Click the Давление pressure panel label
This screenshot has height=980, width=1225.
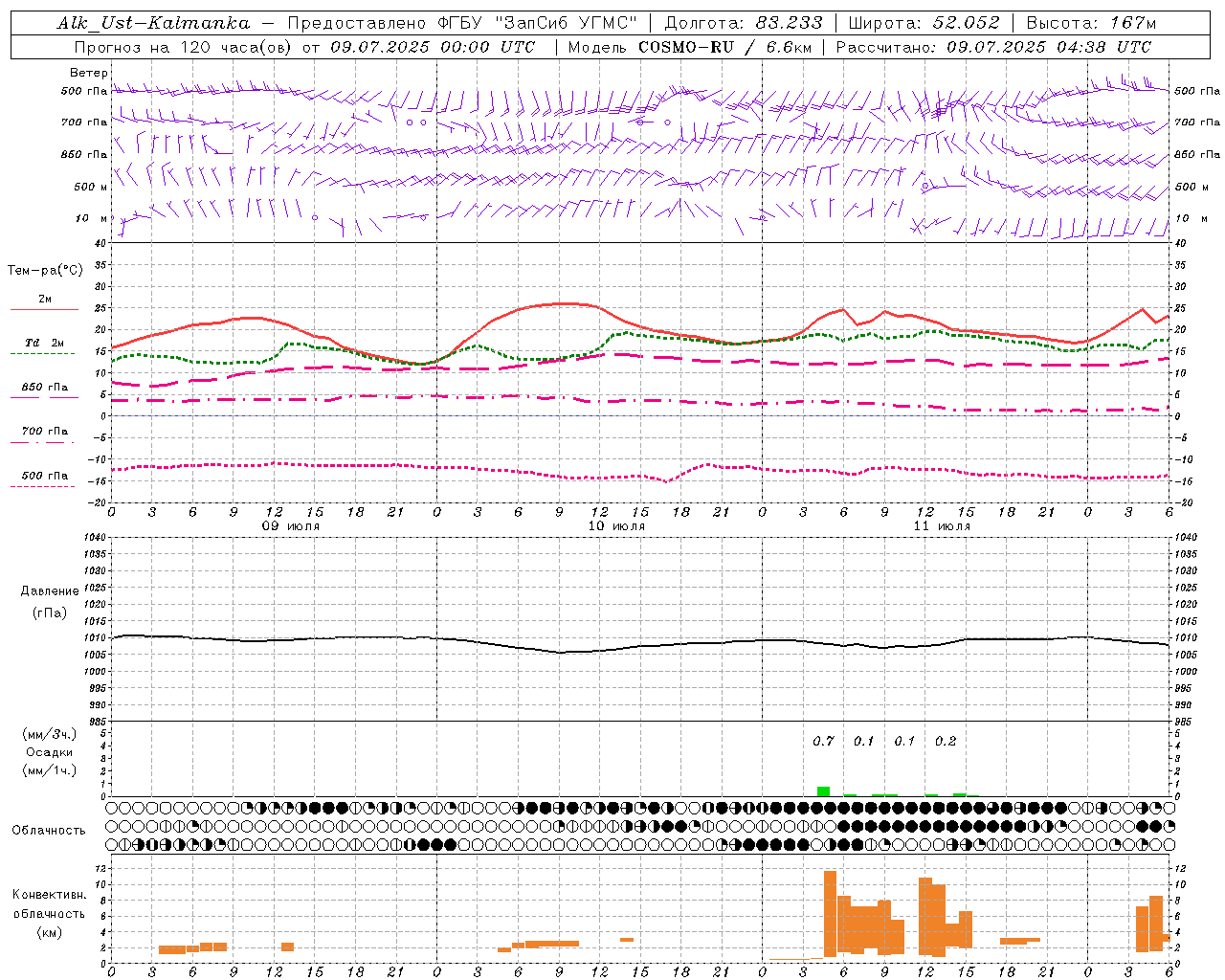(50, 591)
